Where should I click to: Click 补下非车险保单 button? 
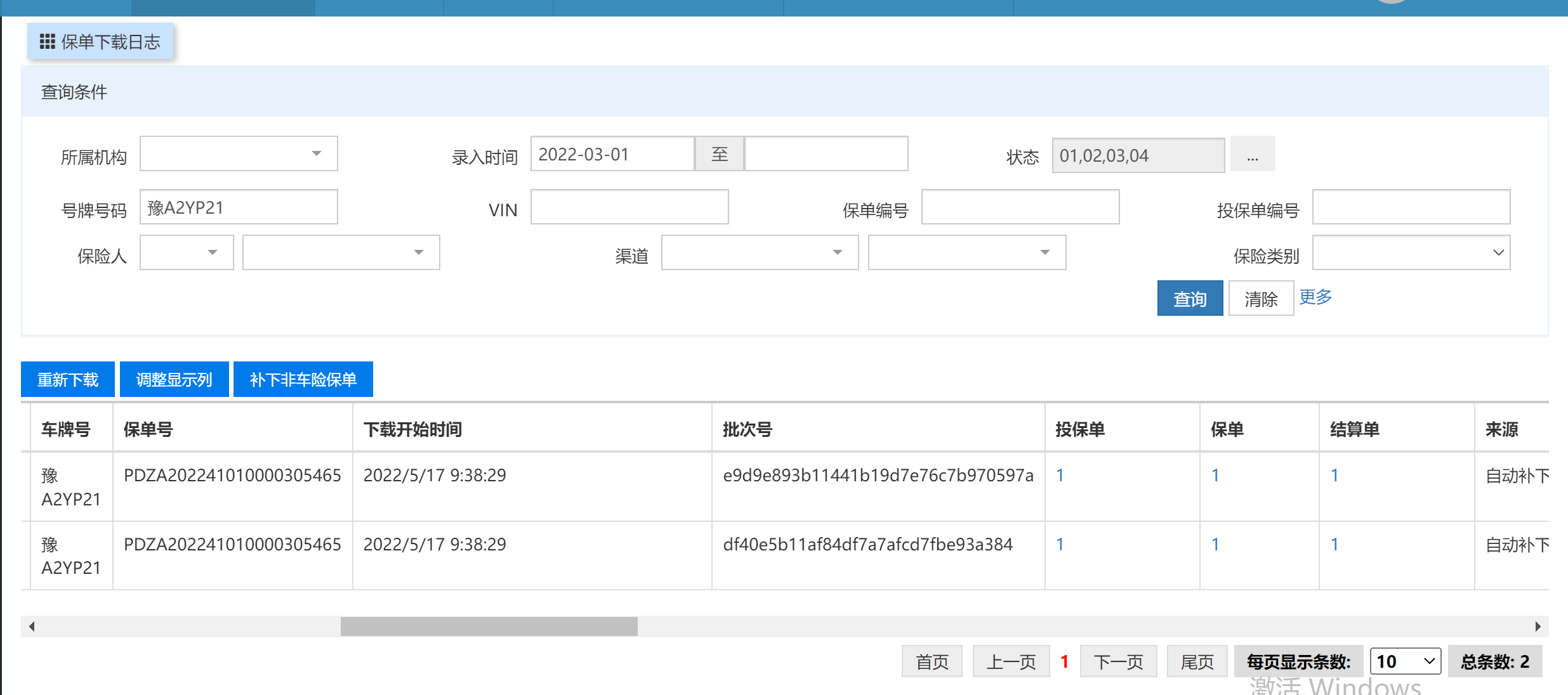tap(303, 379)
